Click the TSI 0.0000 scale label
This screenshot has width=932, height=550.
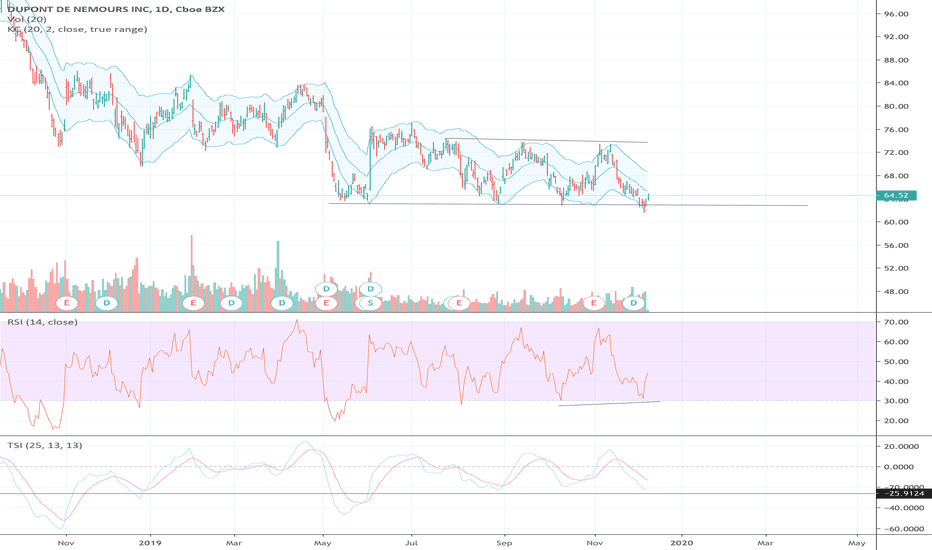click(899, 467)
